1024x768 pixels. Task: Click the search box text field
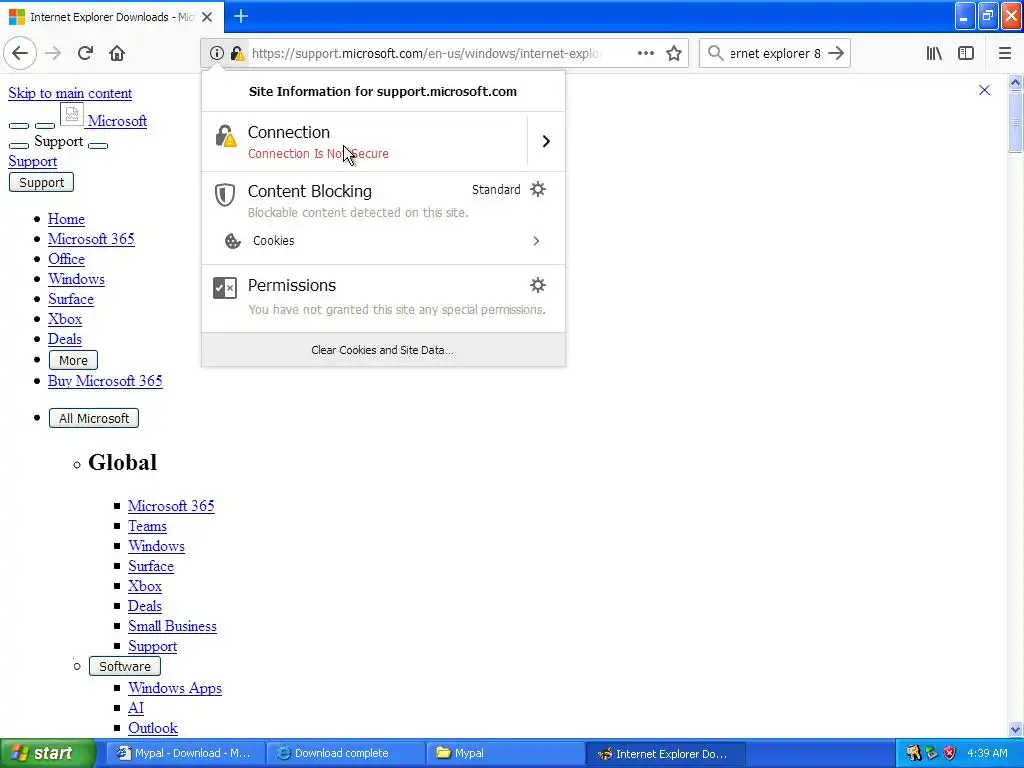pos(775,53)
